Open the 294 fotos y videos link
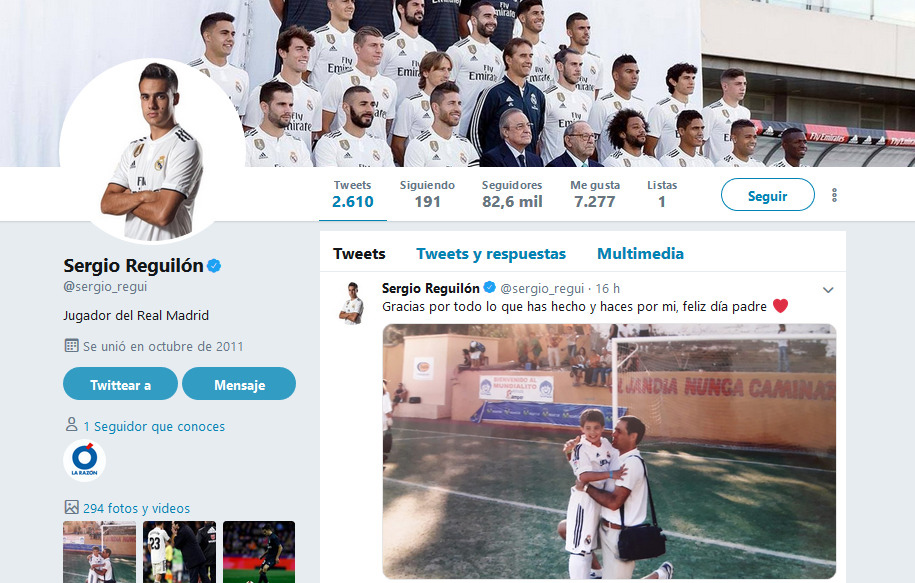915x583 pixels. tap(137, 508)
